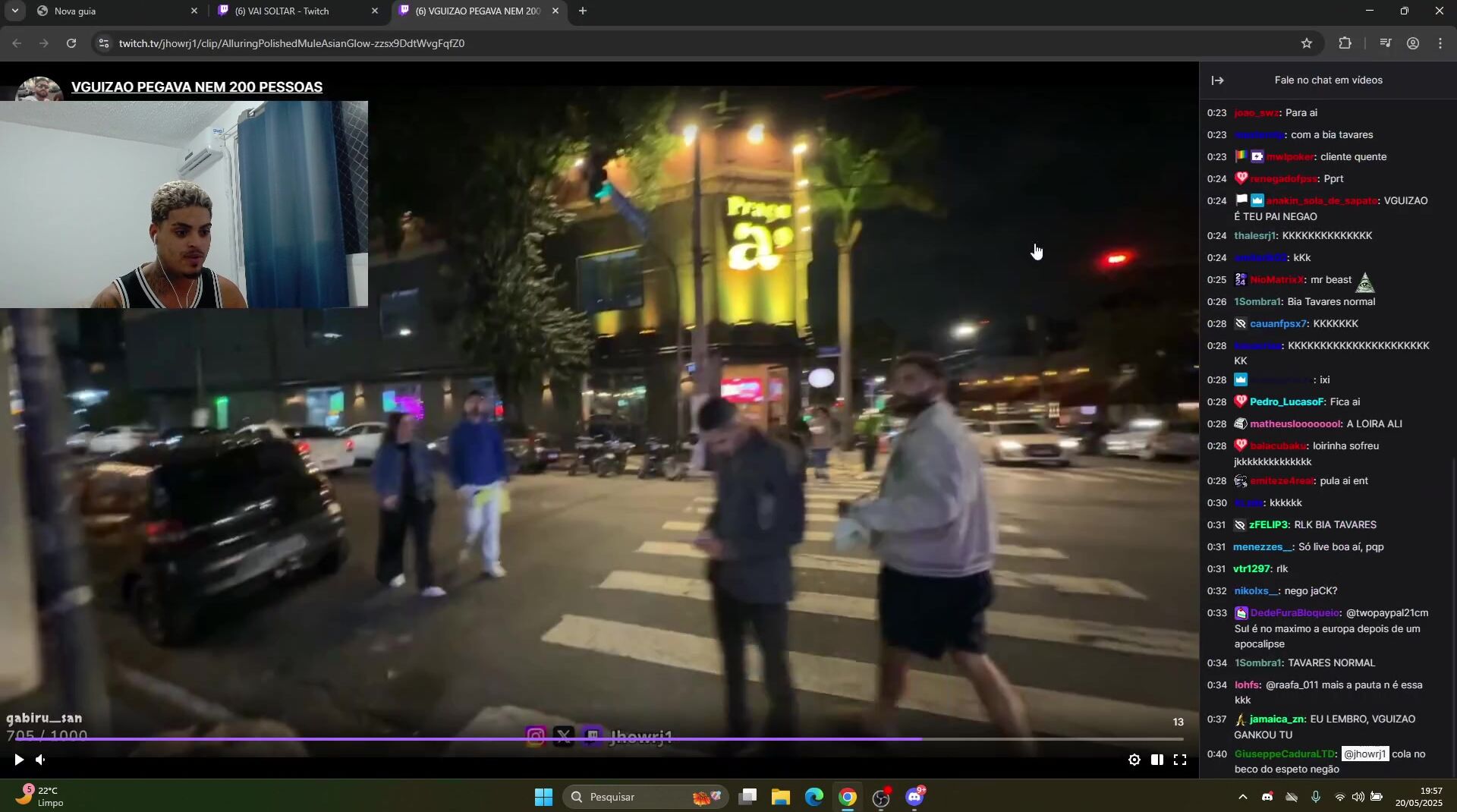Click chat username thalesrj1

1255,236
